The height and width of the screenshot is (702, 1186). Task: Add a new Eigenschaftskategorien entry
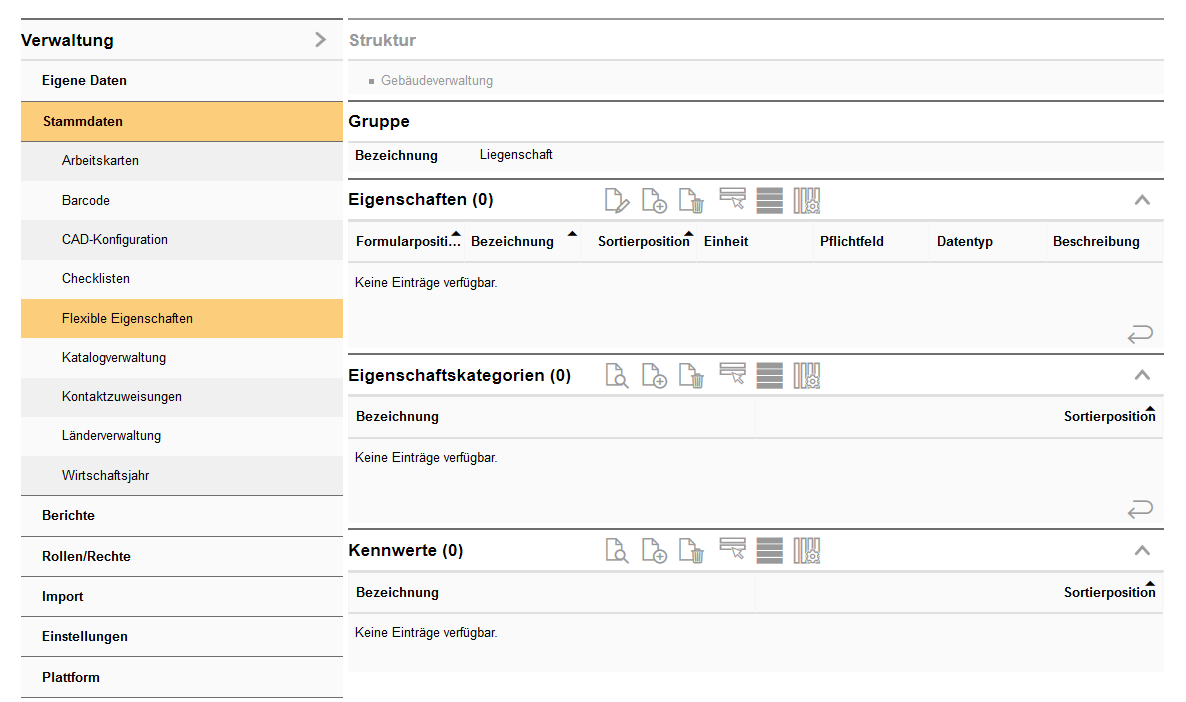pyautogui.click(x=654, y=376)
